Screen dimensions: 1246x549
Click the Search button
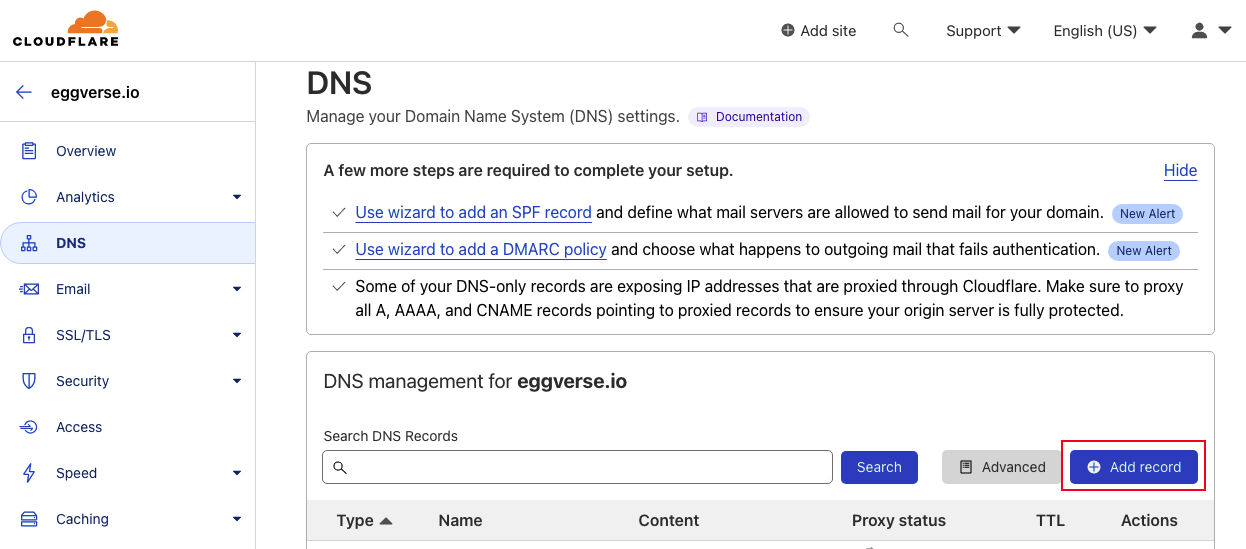[x=879, y=467]
